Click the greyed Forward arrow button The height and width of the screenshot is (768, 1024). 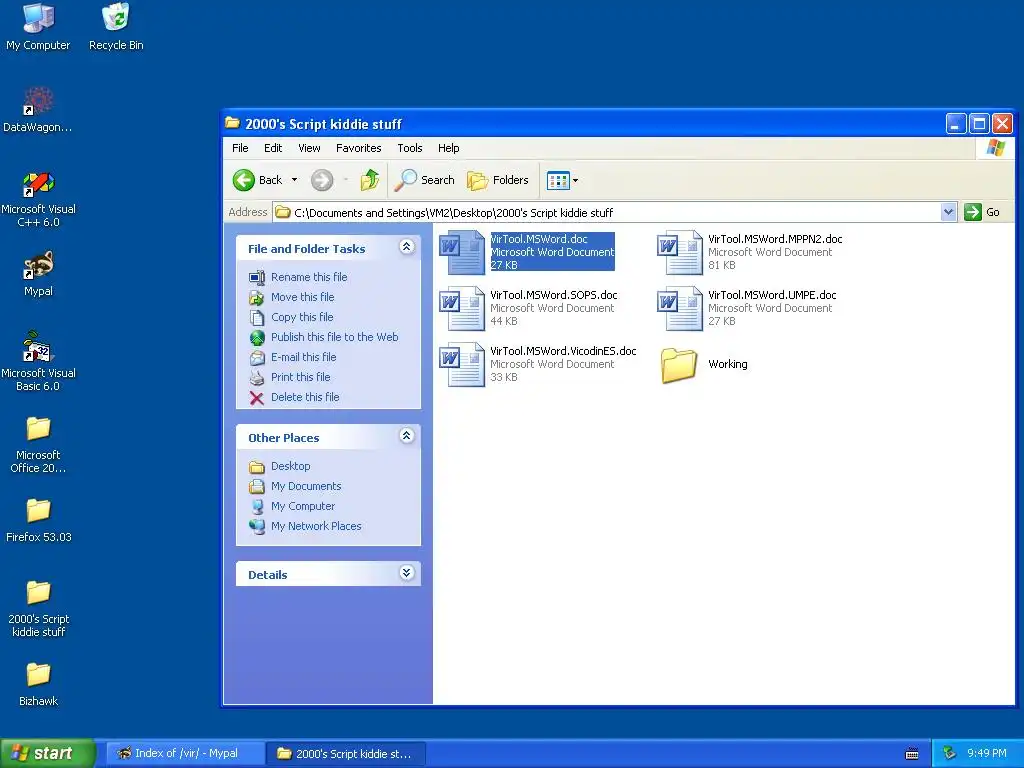[321, 180]
